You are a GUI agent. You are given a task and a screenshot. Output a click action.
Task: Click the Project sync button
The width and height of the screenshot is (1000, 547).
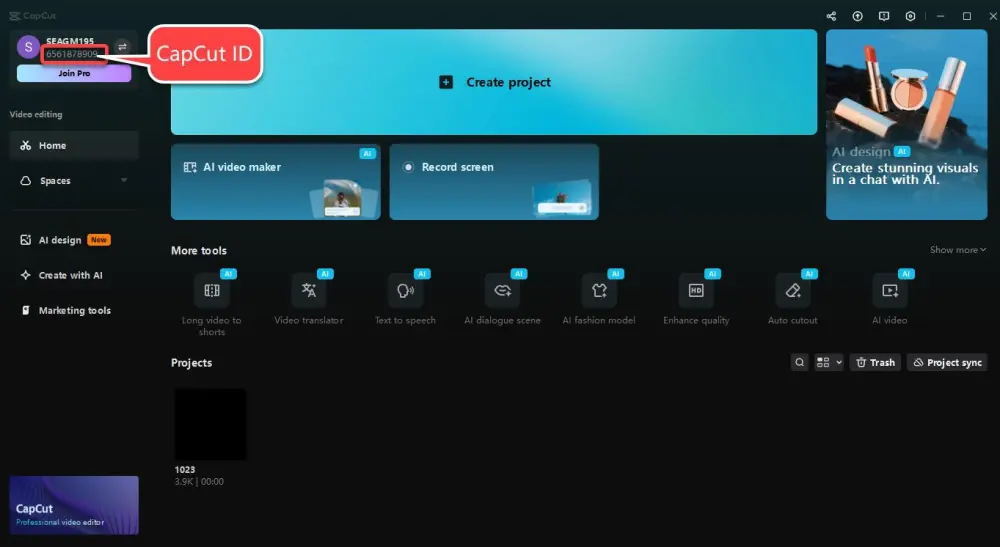(x=946, y=363)
